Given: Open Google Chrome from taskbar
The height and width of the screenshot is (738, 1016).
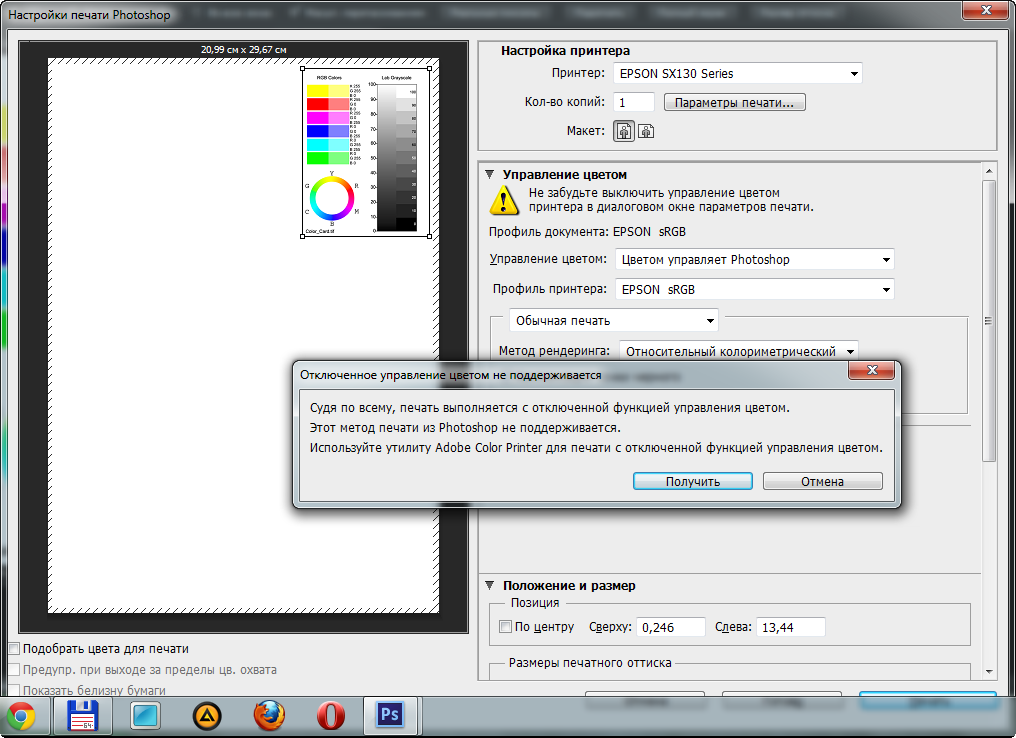Looking at the screenshot, I should pos(20,717).
